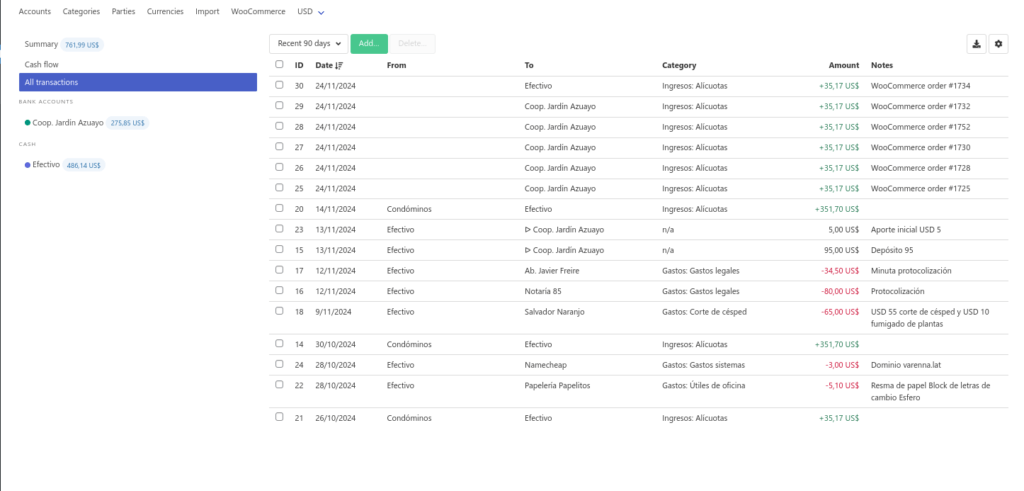The height and width of the screenshot is (491, 1024).
Task: Click the blue dot beside Efectivo account
Action: coord(28,165)
